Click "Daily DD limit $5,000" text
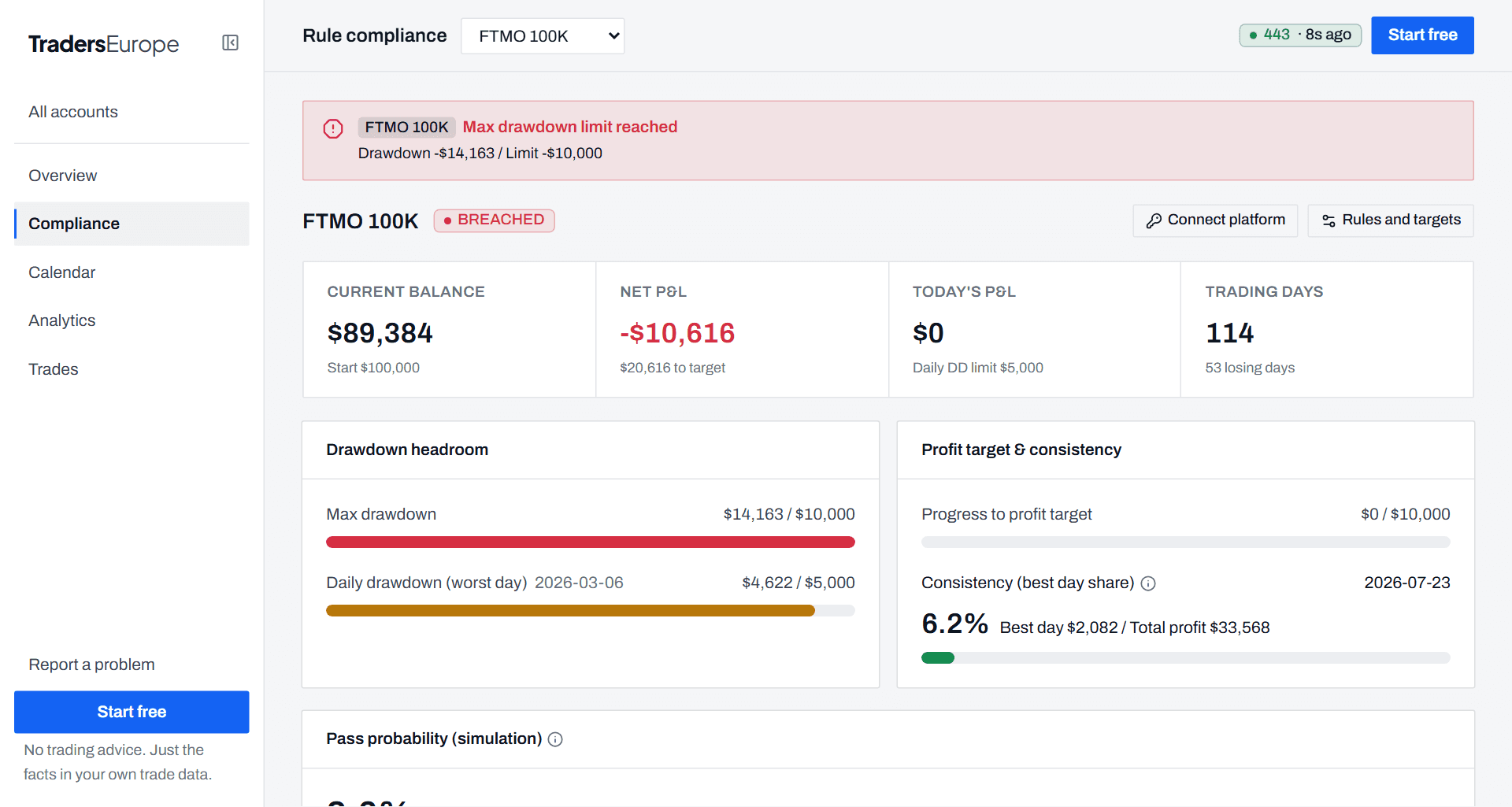 978,368
